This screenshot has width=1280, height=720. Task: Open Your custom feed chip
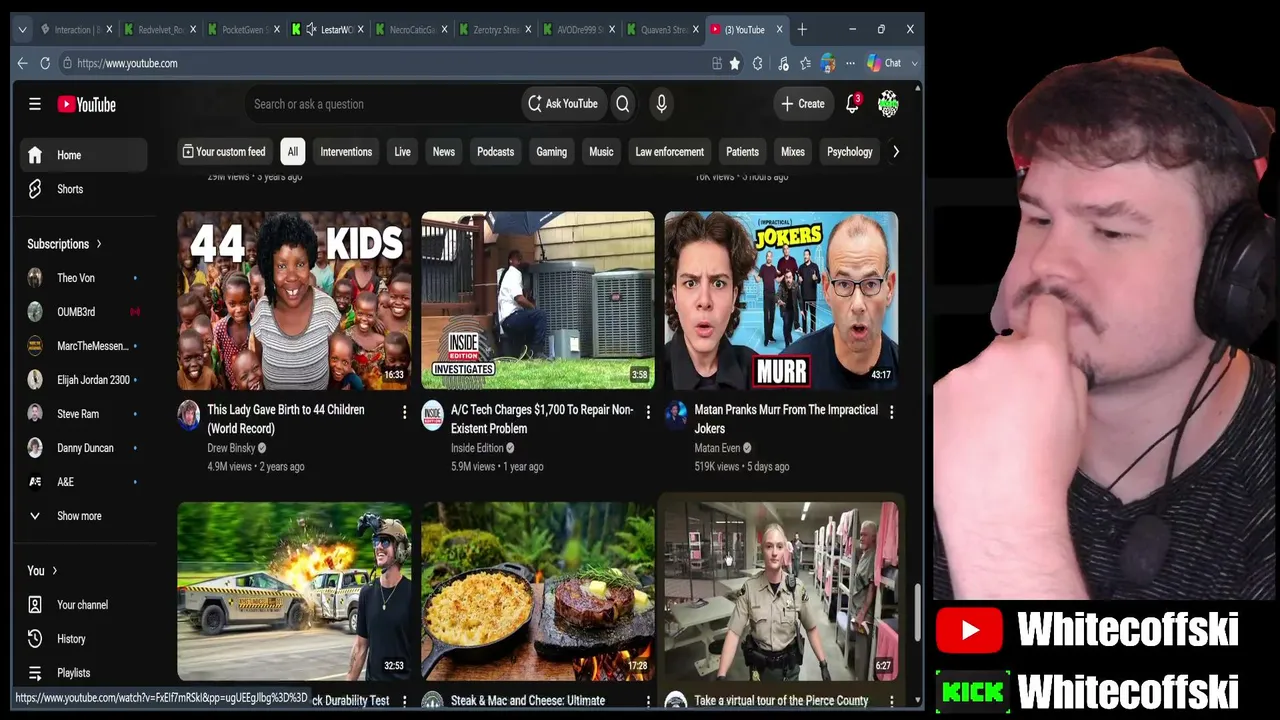pos(224,152)
